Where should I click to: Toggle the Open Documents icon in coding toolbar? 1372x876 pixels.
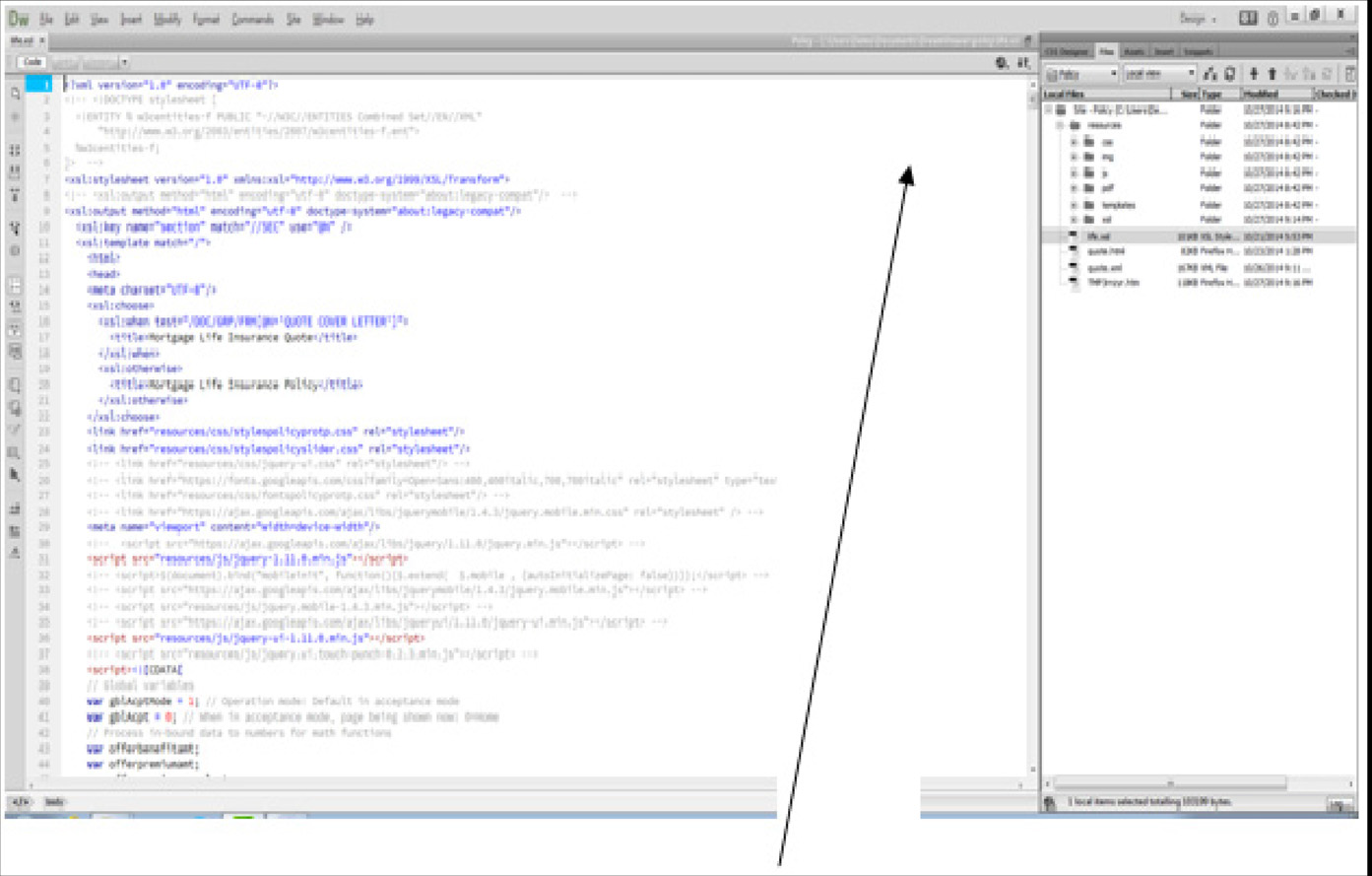click(x=14, y=94)
